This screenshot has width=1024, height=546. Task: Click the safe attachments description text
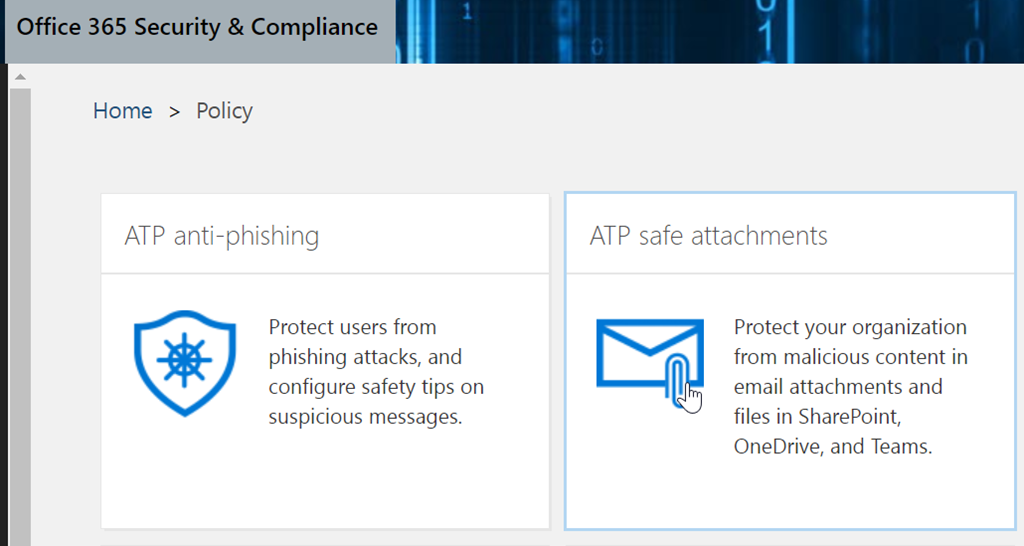tap(850, 386)
